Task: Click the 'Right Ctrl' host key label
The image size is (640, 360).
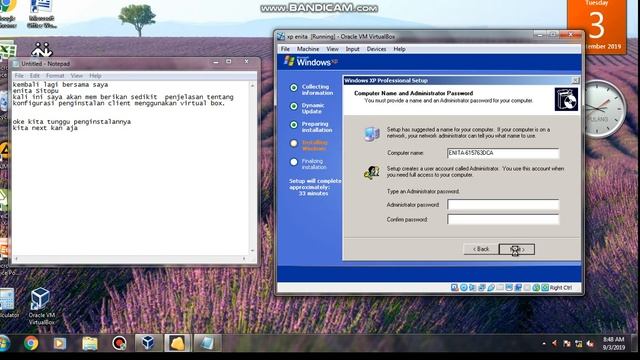Action: pos(561,288)
